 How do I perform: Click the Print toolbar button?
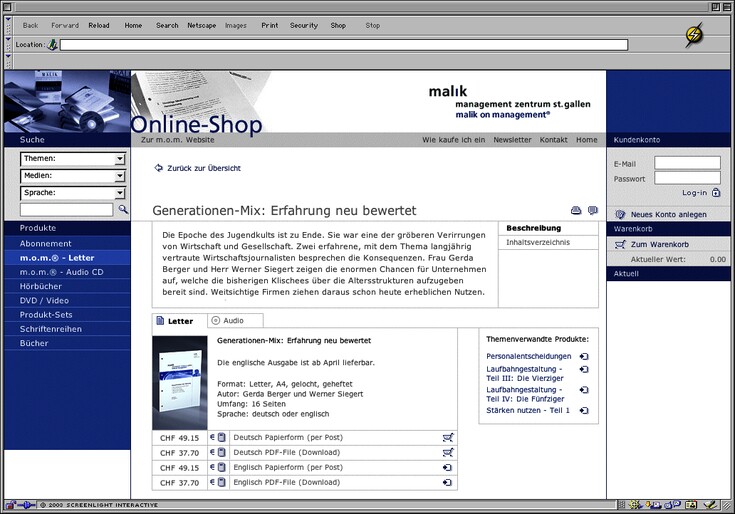[270, 25]
